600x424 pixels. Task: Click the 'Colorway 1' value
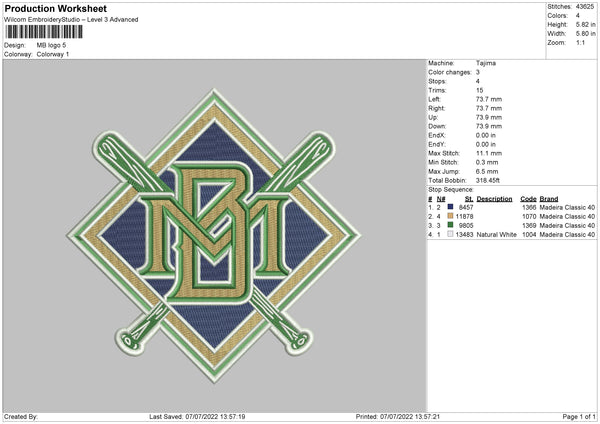coord(53,54)
